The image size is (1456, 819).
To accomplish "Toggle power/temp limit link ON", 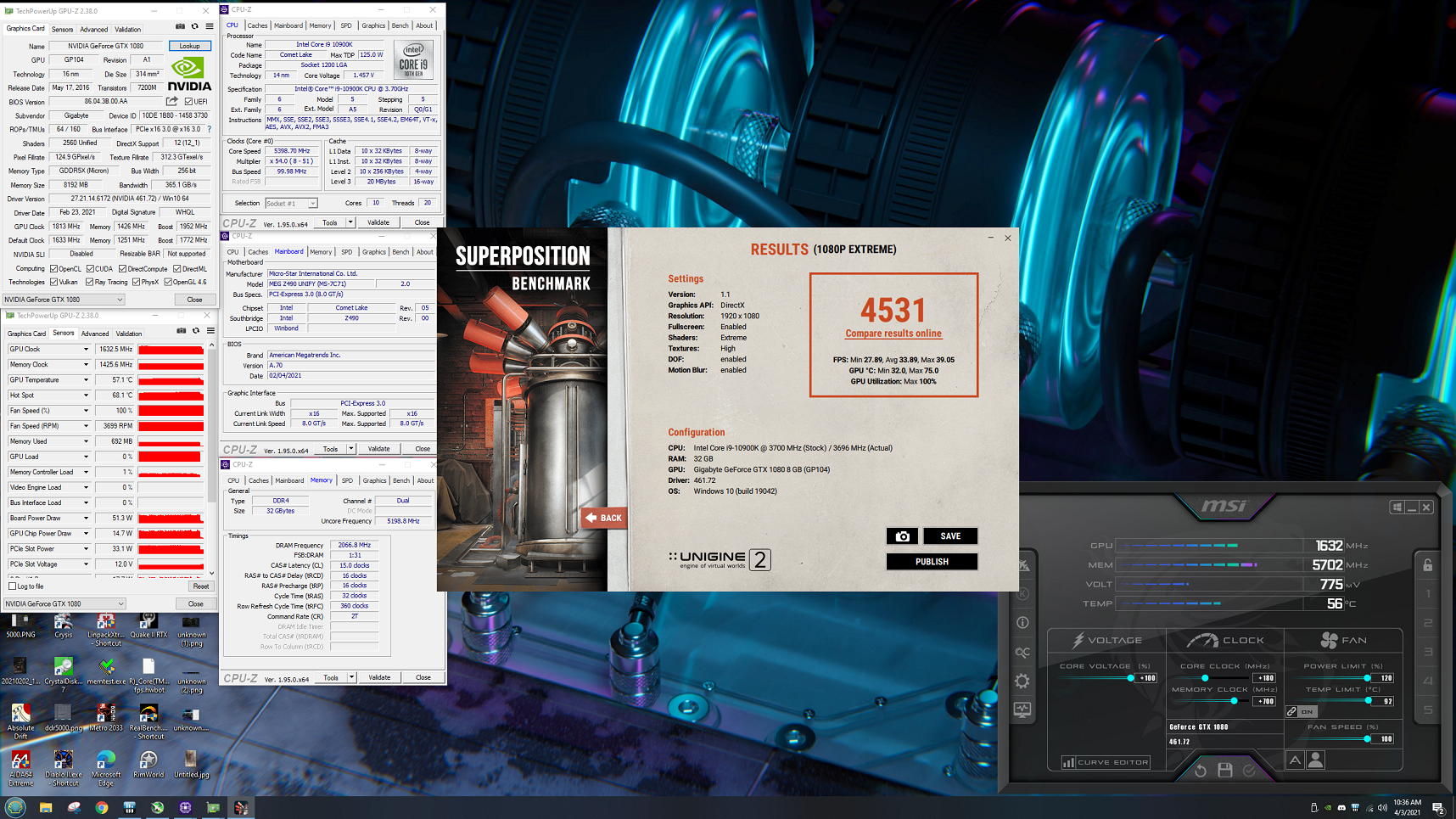I will click(x=1301, y=711).
